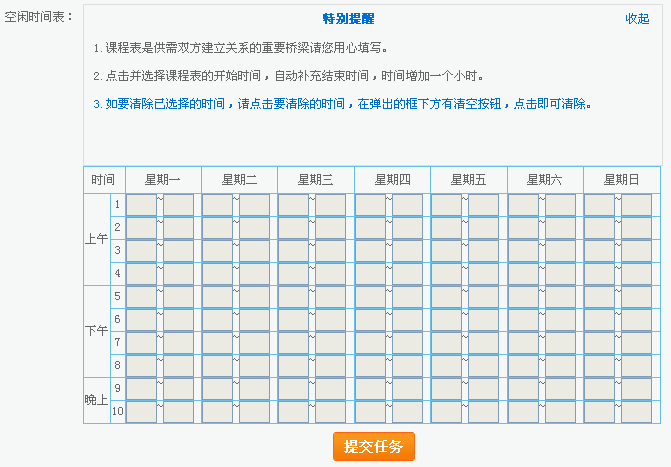Click 星期三 period 10 end time field
The height and width of the screenshot is (467, 671).
330,411
